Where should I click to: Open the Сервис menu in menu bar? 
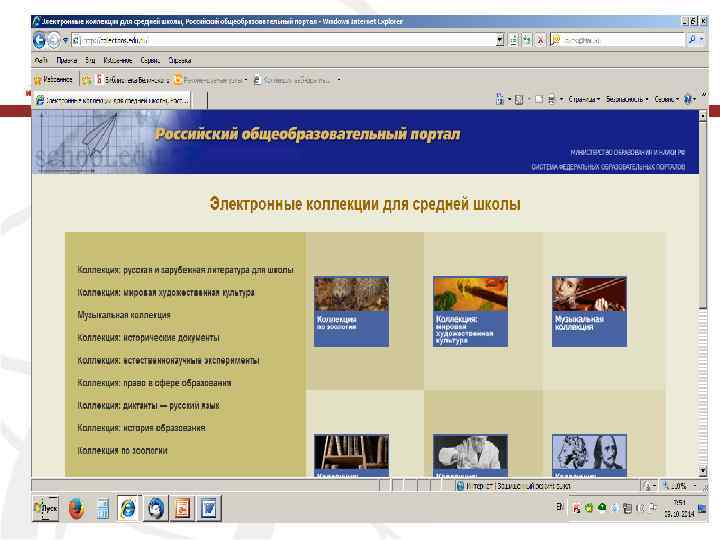(150, 60)
